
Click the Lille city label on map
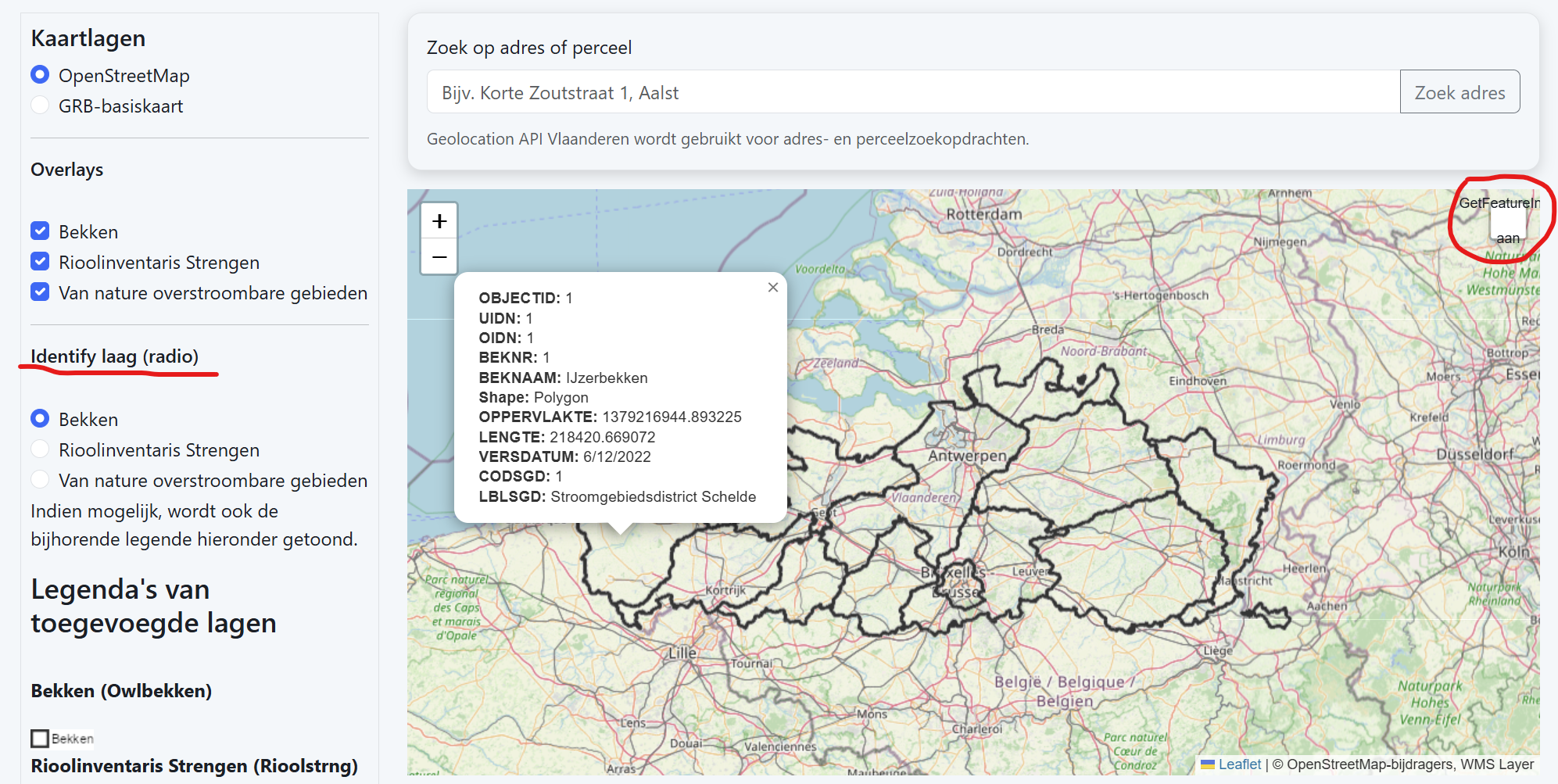[x=682, y=653]
